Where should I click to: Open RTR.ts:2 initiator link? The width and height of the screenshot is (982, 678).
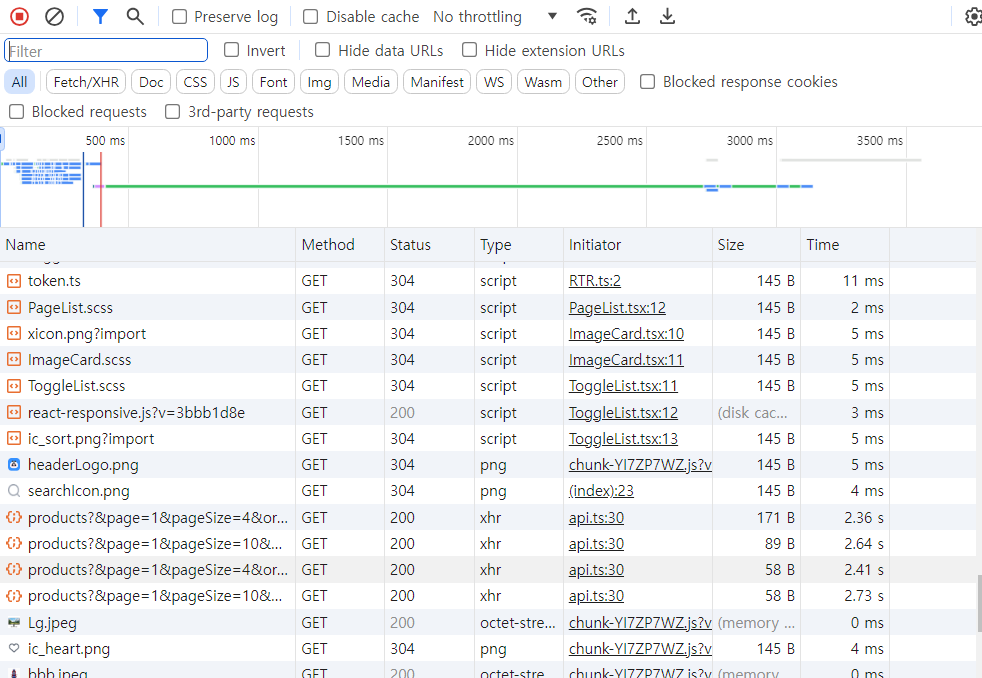(594, 281)
